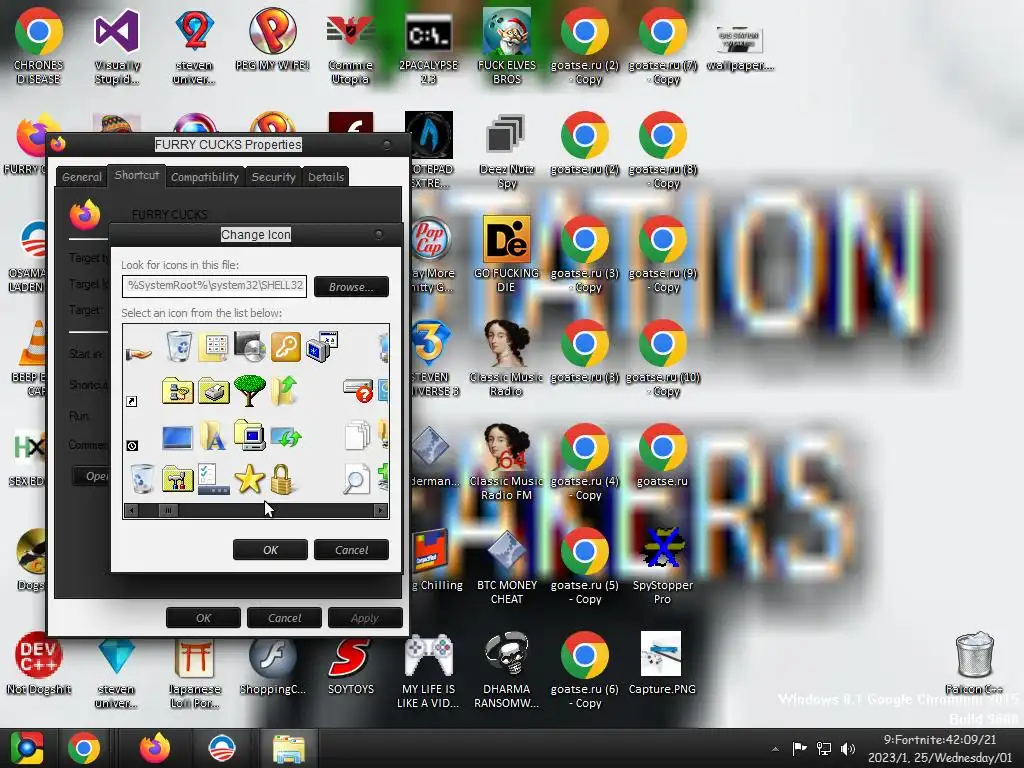Open SpyStopper Pro desktop icon

[x=662, y=566]
